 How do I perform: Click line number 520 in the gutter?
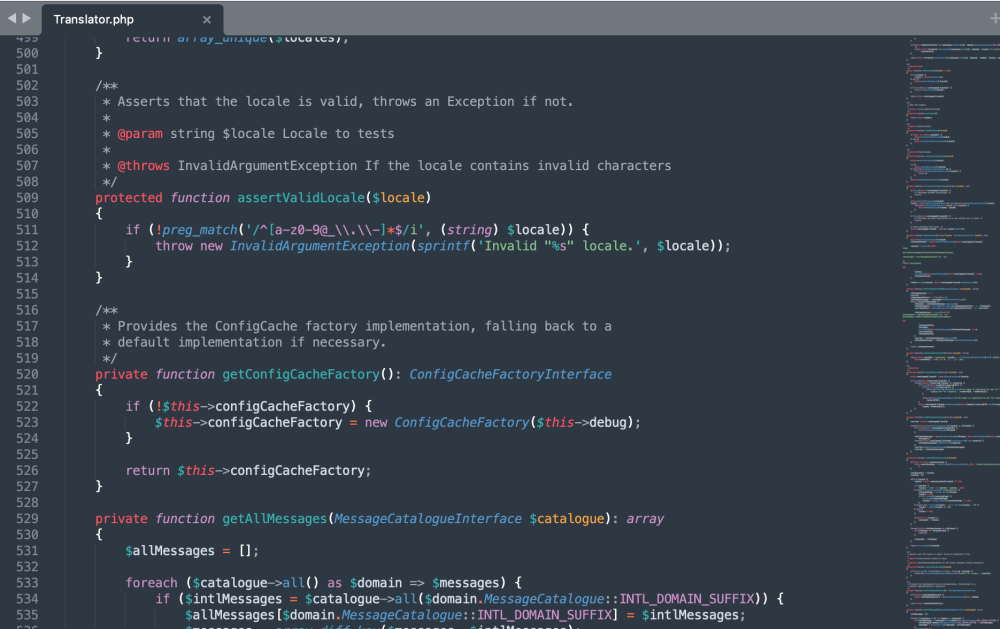(x=29, y=374)
